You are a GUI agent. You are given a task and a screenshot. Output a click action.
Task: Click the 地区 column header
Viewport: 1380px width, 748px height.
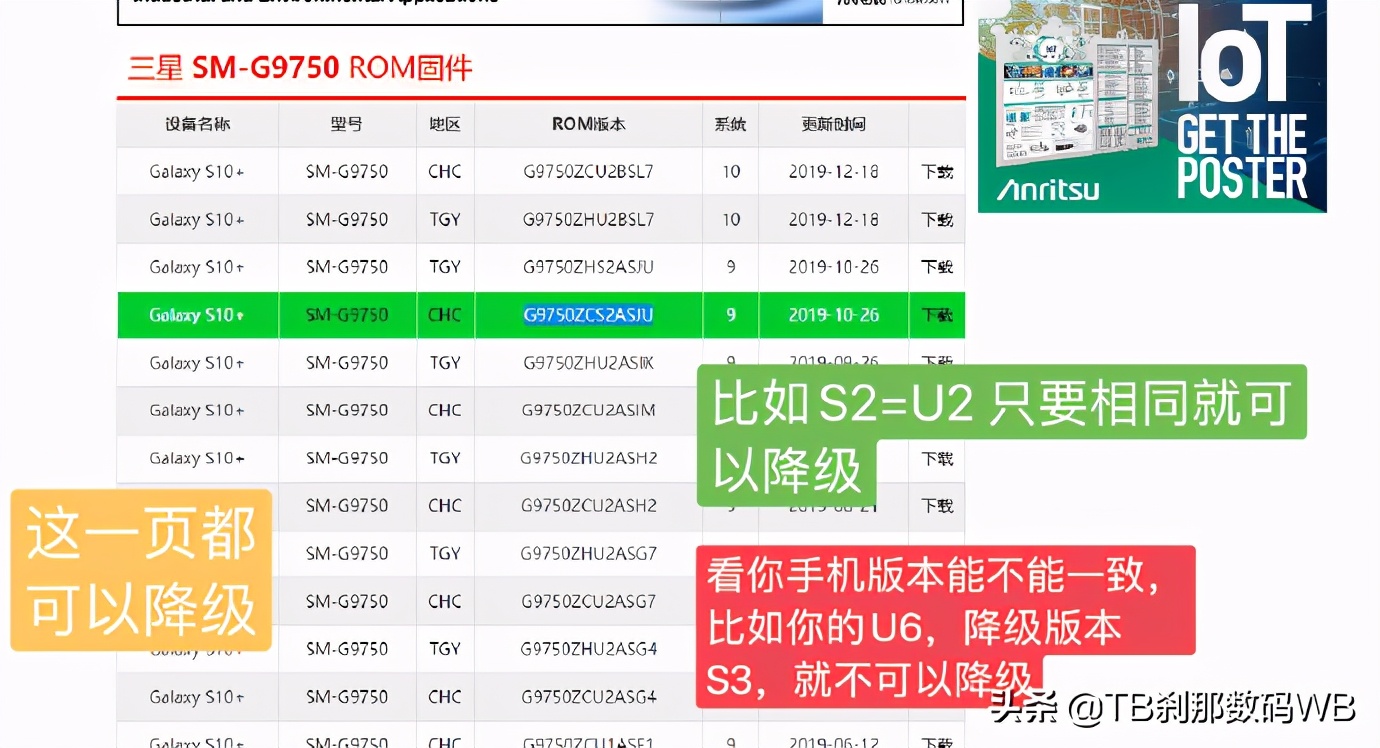445,124
